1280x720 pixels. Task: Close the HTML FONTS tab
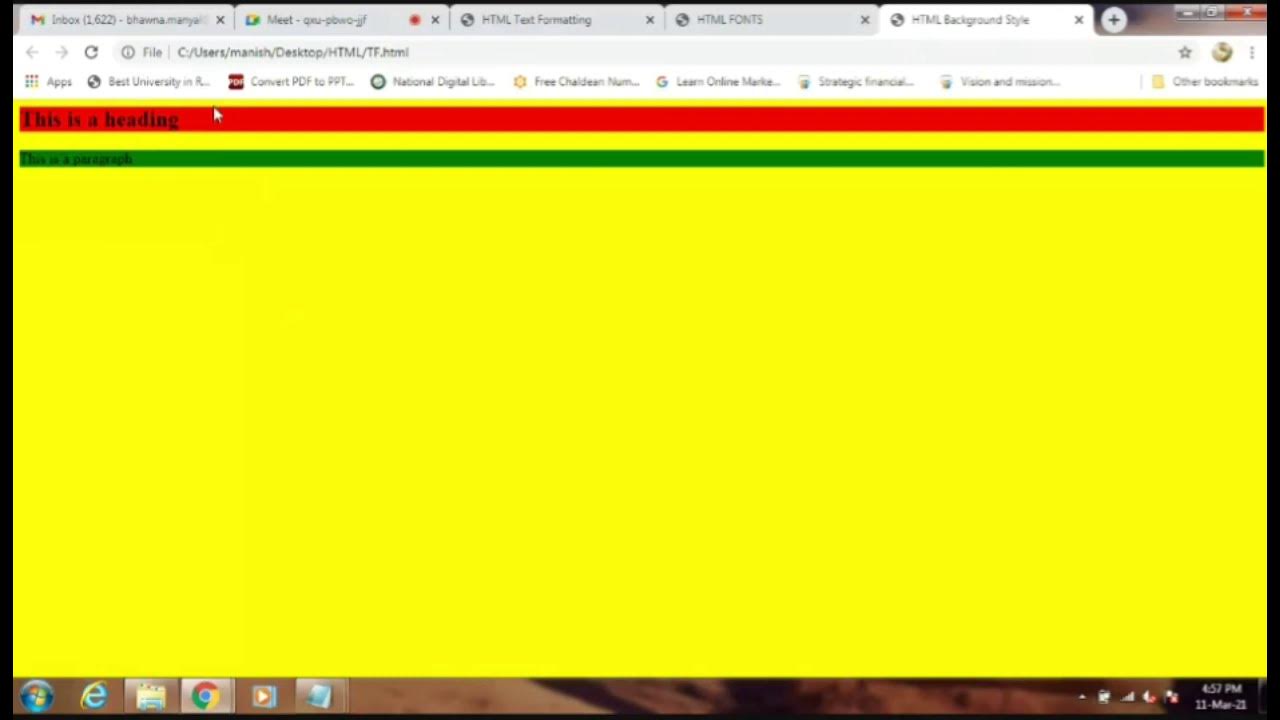865,20
